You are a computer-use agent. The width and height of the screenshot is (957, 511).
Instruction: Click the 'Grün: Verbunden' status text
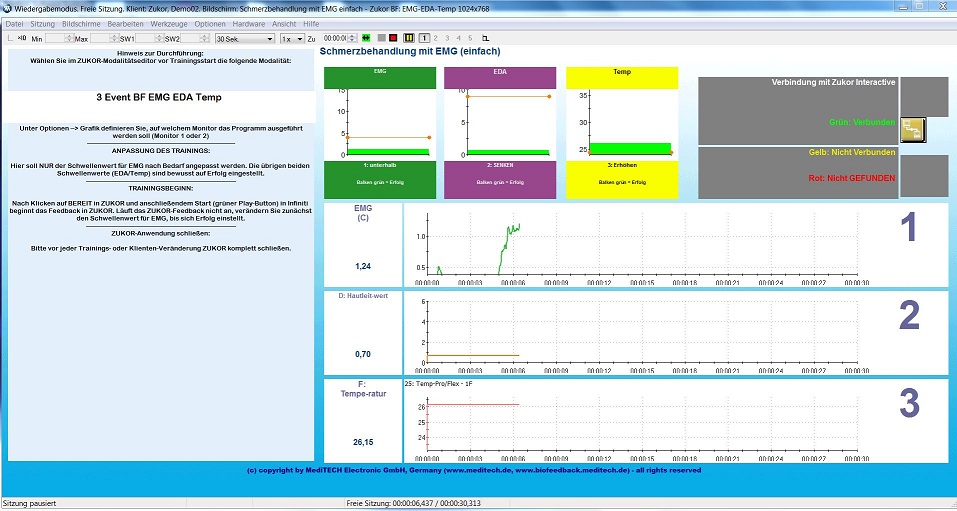[862, 122]
